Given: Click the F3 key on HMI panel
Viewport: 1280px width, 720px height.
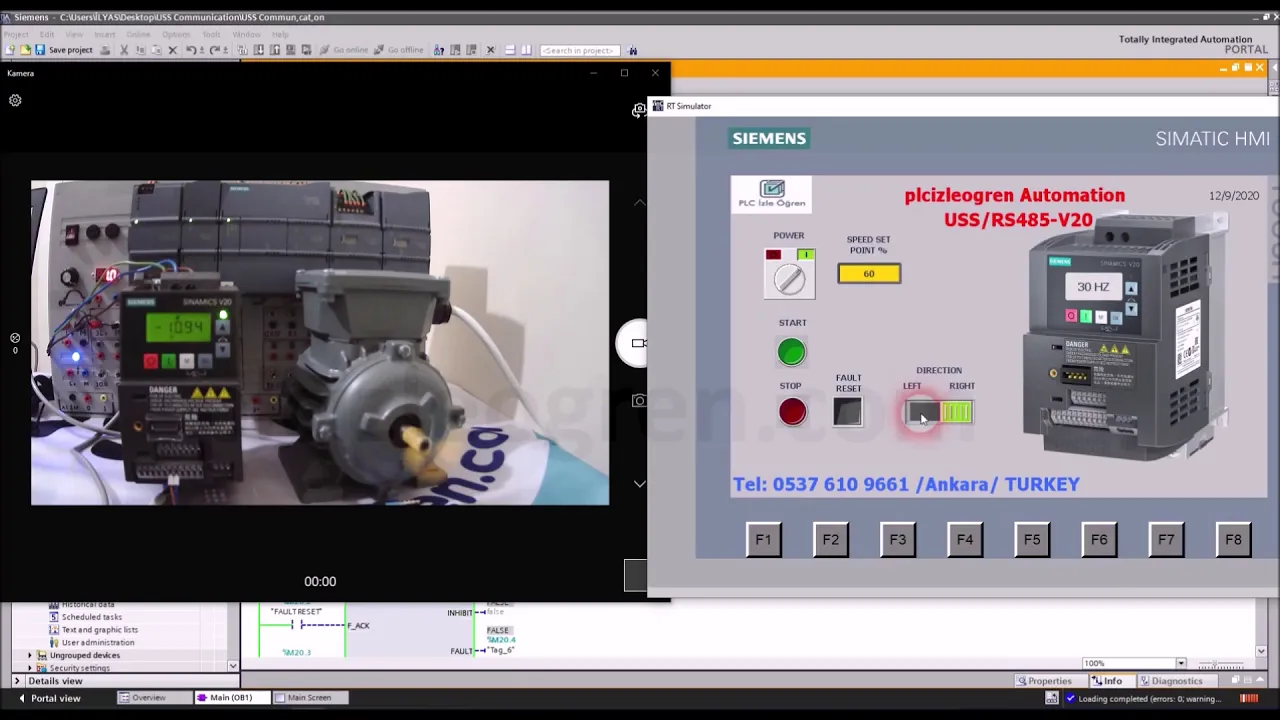Looking at the screenshot, I should 897,540.
